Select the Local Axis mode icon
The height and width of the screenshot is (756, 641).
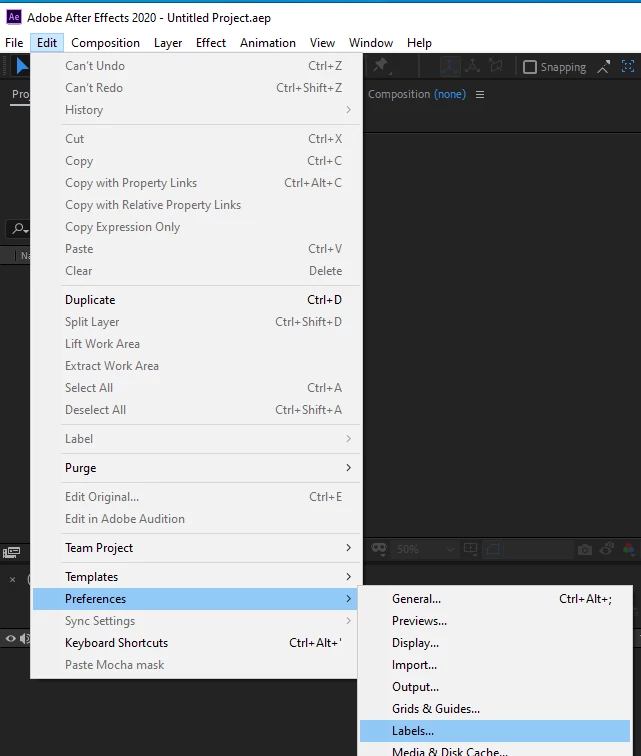(450, 66)
